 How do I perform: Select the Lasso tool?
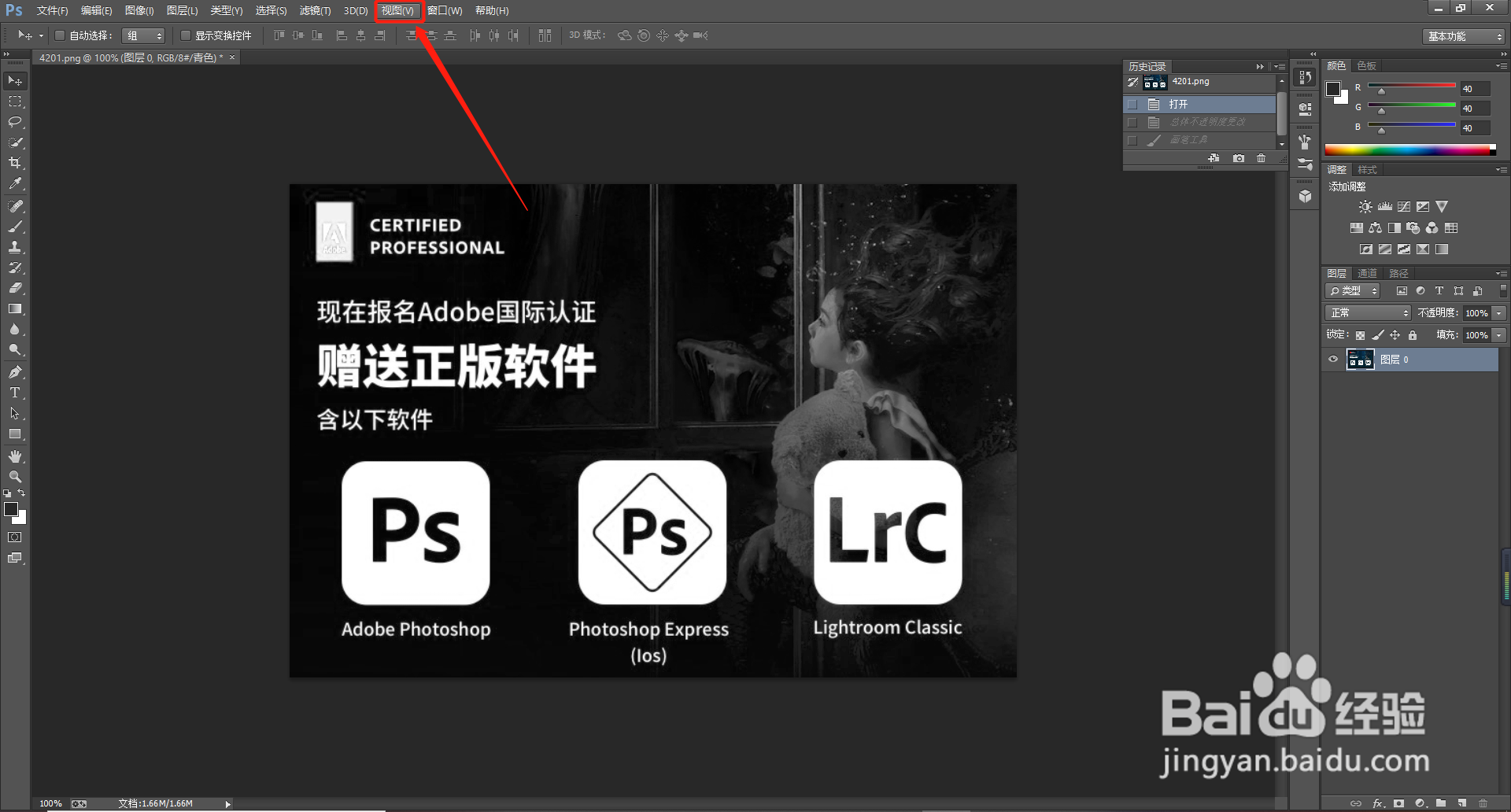tap(15, 122)
